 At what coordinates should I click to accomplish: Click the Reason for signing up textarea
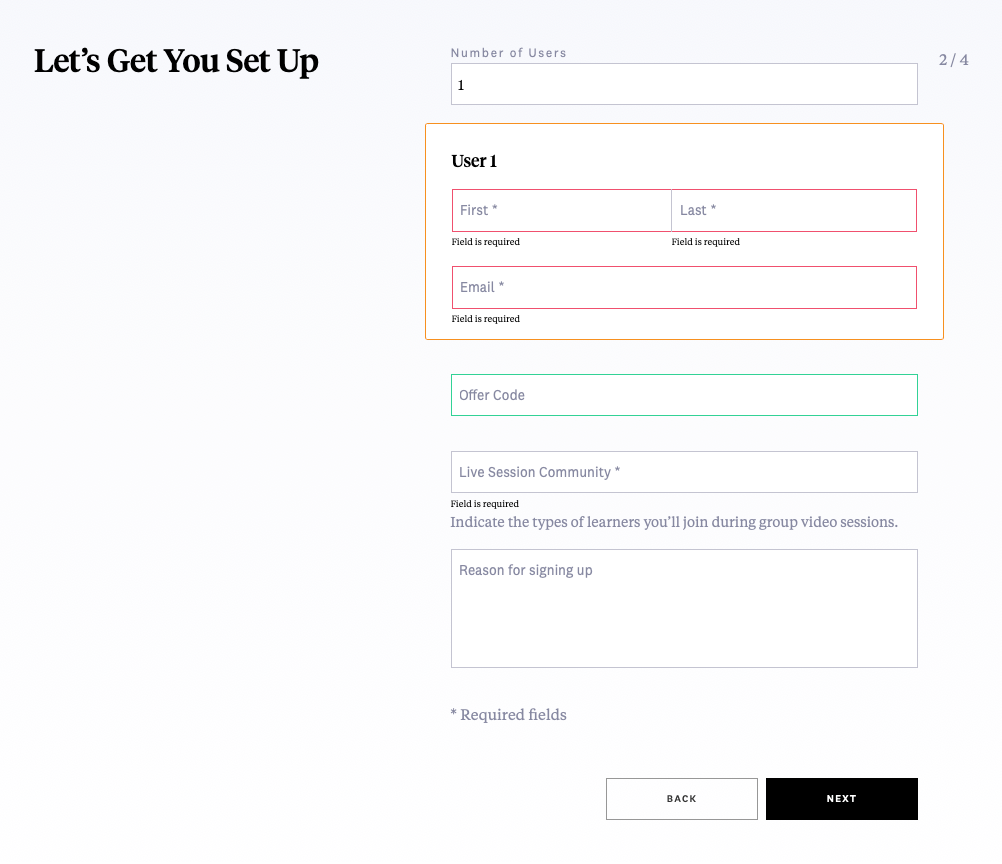click(x=684, y=608)
